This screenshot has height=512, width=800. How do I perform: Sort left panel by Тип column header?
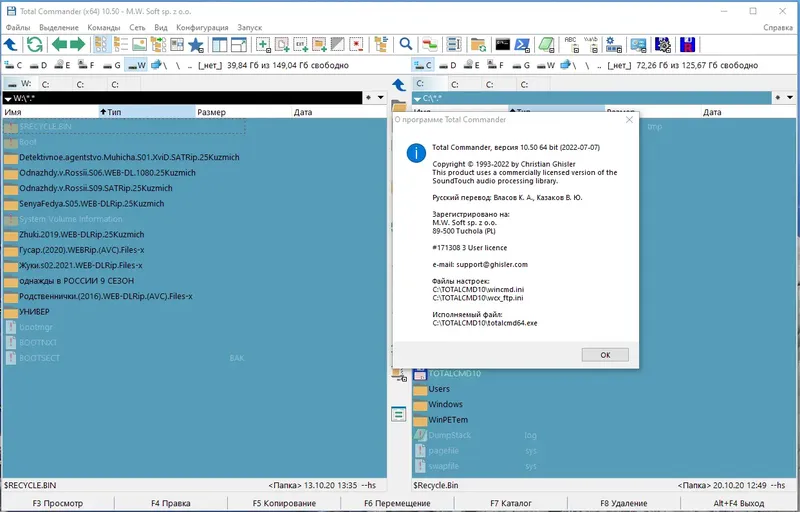point(146,112)
